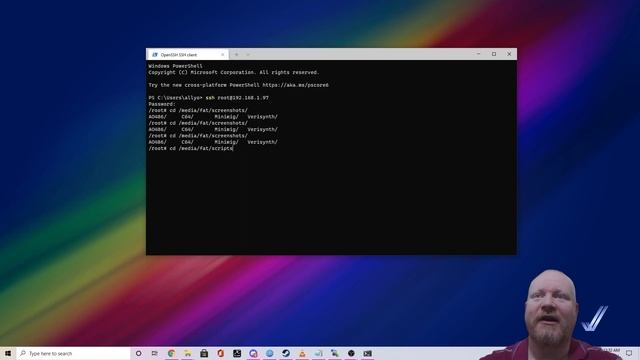Minimize the terminal window
640x360 pixels.
478,54
